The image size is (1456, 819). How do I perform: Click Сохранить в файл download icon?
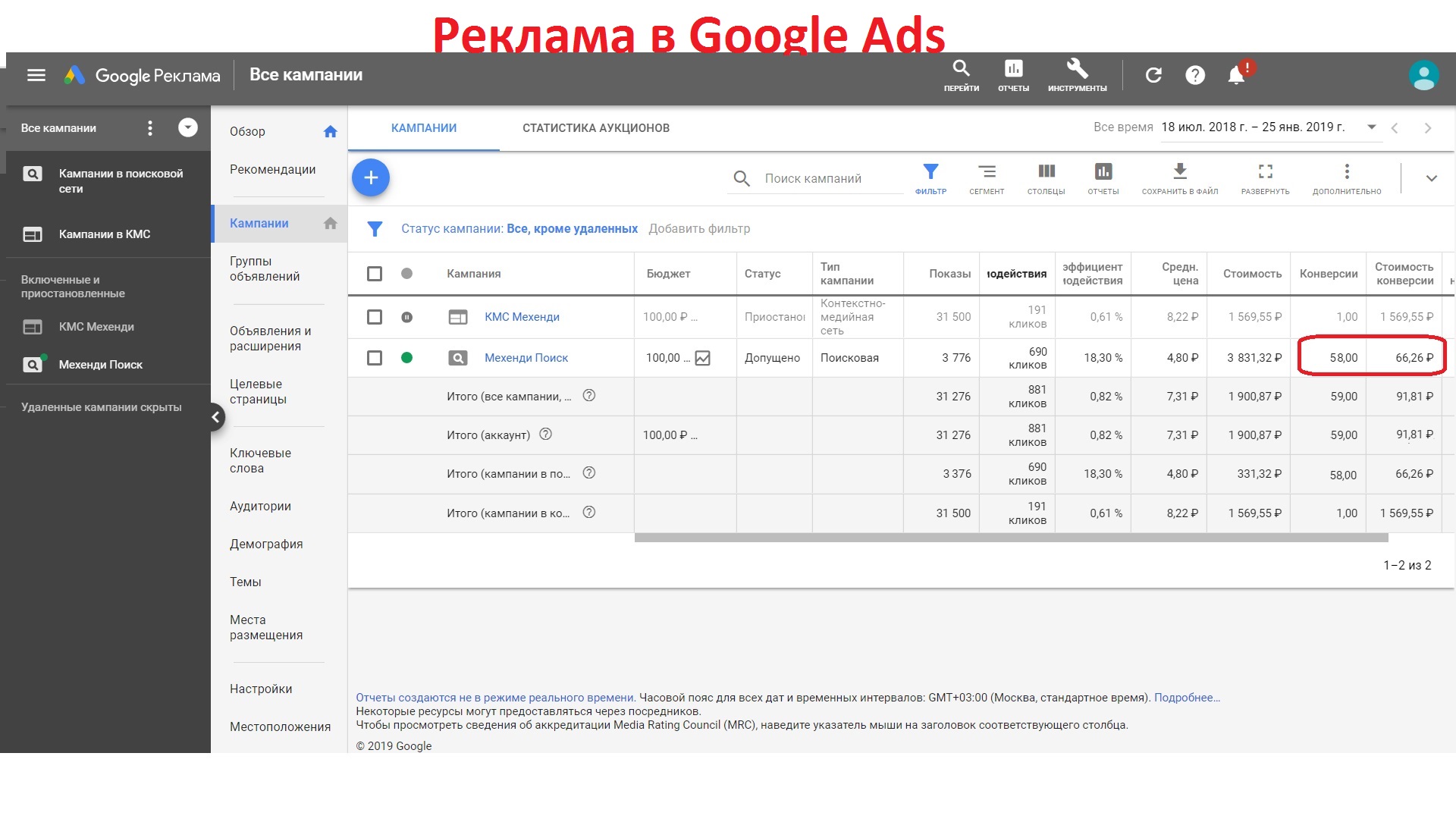(x=1180, y=179)
